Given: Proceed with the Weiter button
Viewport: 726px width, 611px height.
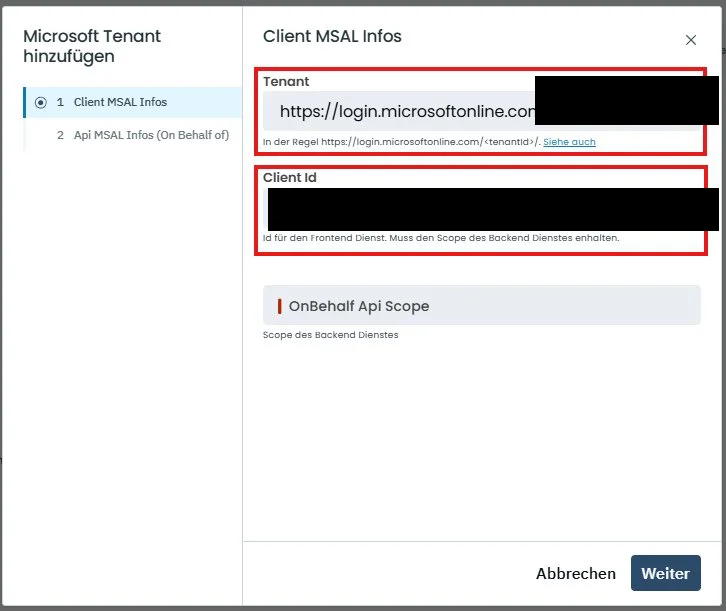Looking at the screenshot, I should tap(665, 574).
